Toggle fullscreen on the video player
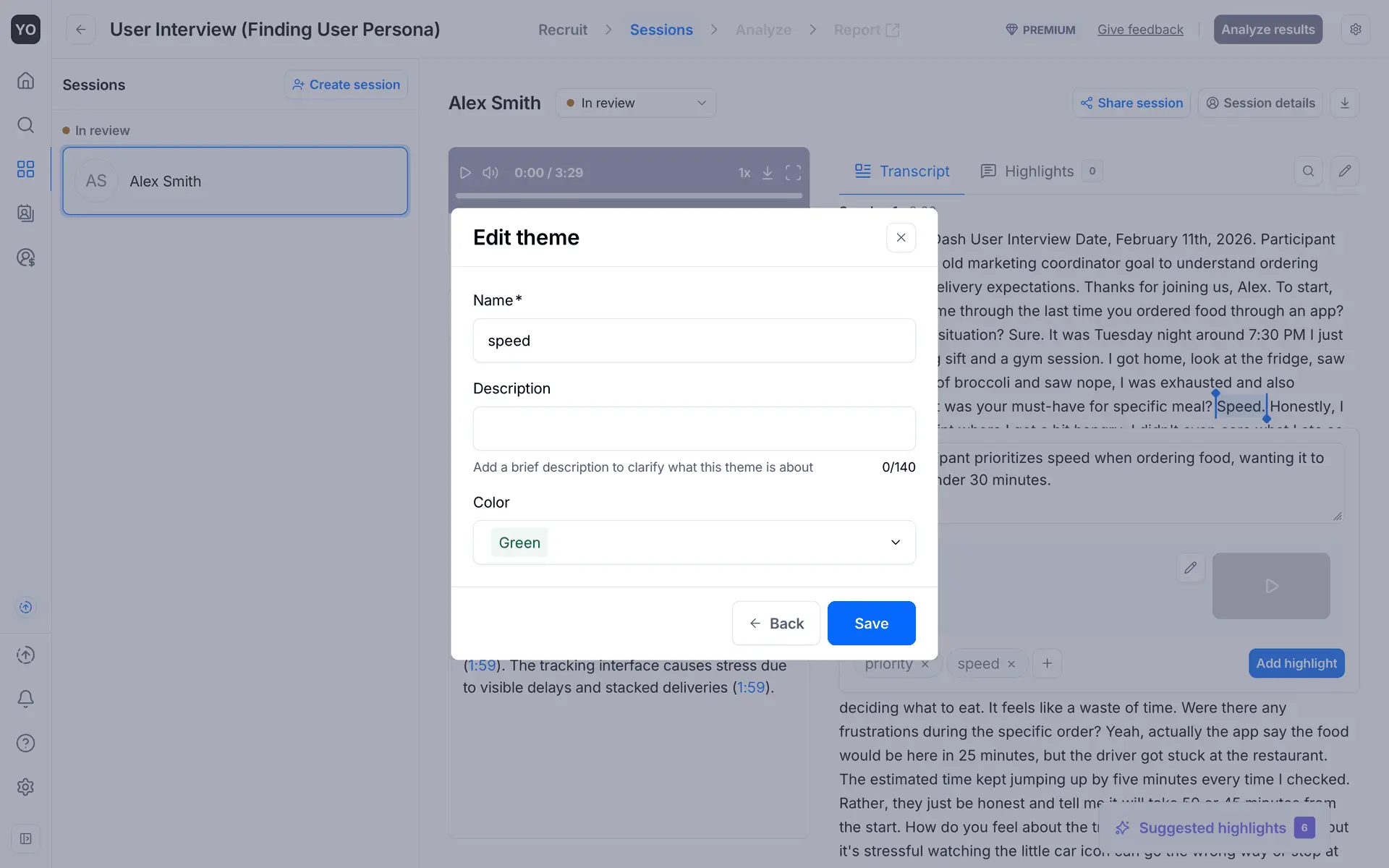This screenshot has width=1389, height=868. pyautogui.click(x=793, y=173)
